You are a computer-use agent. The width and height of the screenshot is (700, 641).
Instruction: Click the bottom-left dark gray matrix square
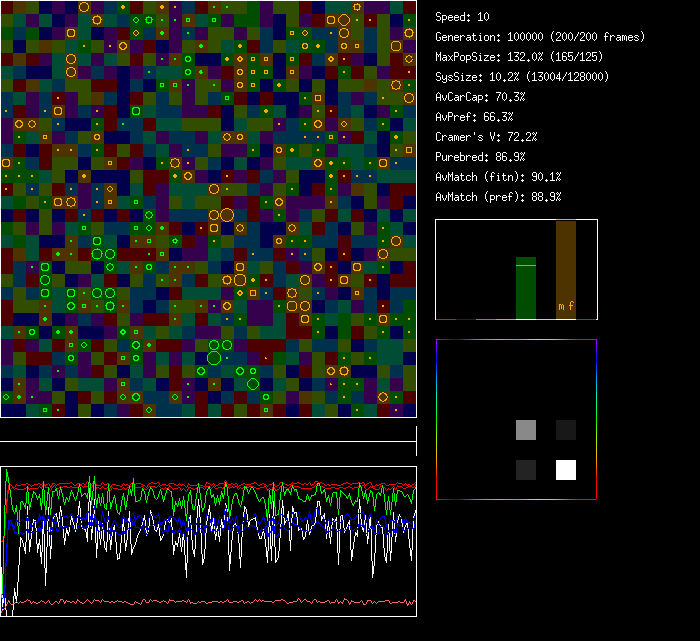point(526,470)
